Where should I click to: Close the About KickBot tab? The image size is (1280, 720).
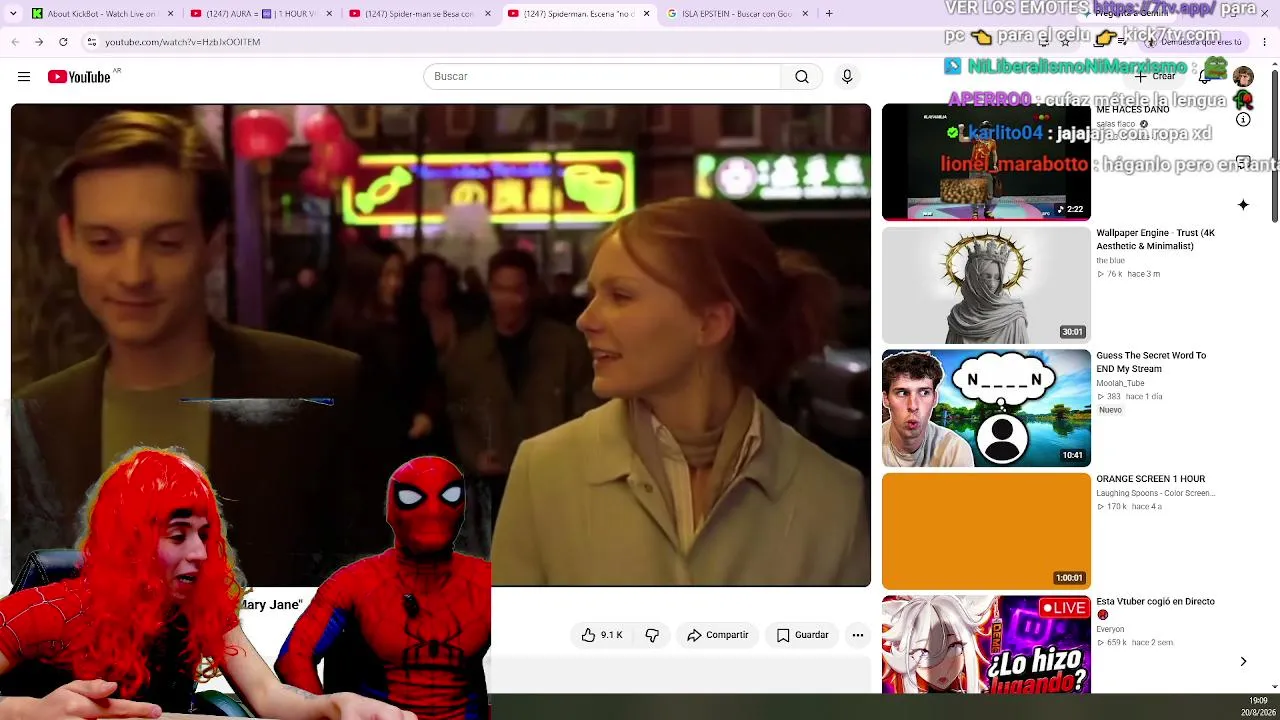pyautogui.click(x=171, y=14)
